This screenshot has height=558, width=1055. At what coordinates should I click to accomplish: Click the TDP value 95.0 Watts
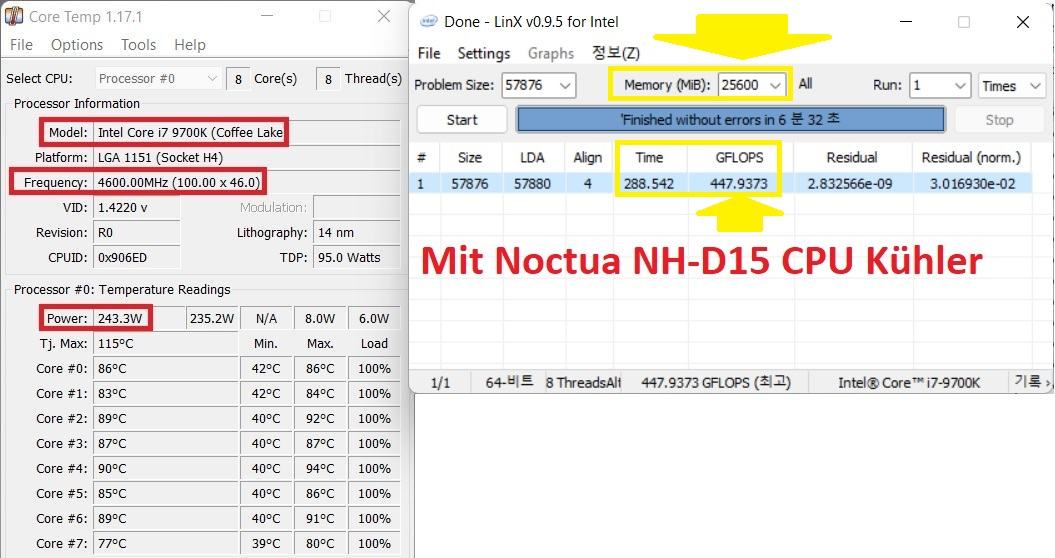pyautogui.click(x=357, y=257)
